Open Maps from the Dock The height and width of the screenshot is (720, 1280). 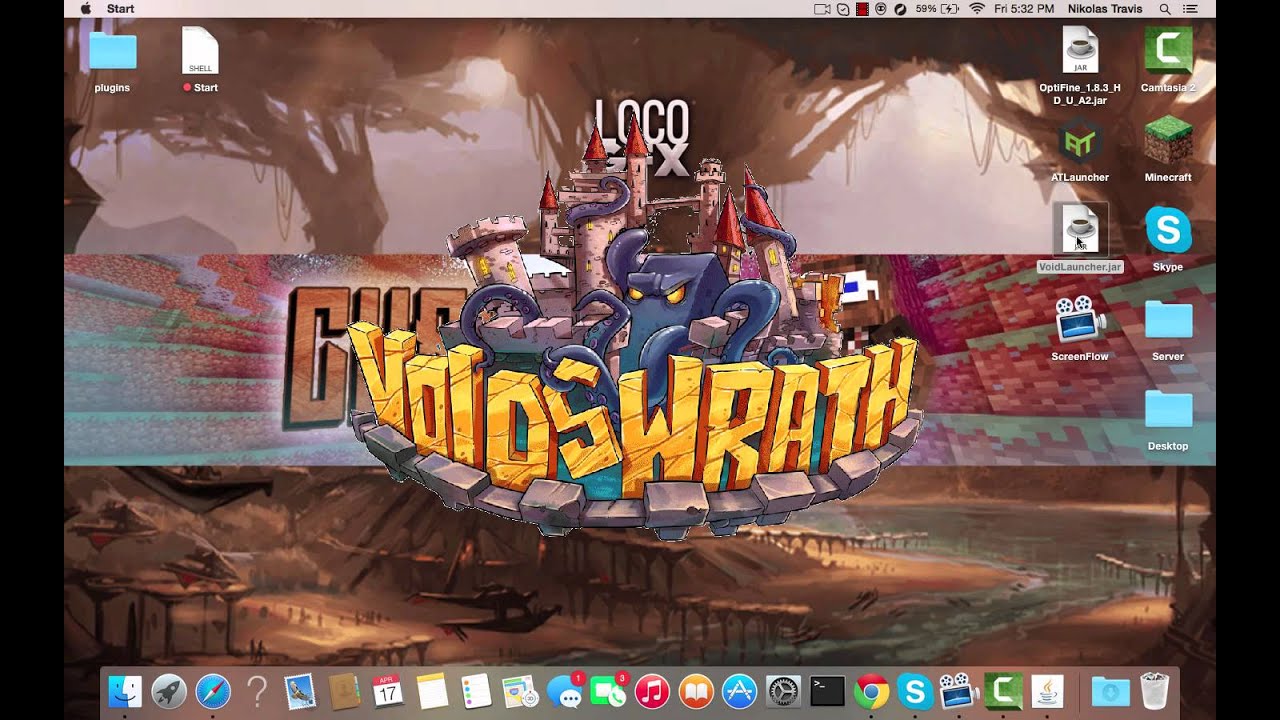(520, 691)
